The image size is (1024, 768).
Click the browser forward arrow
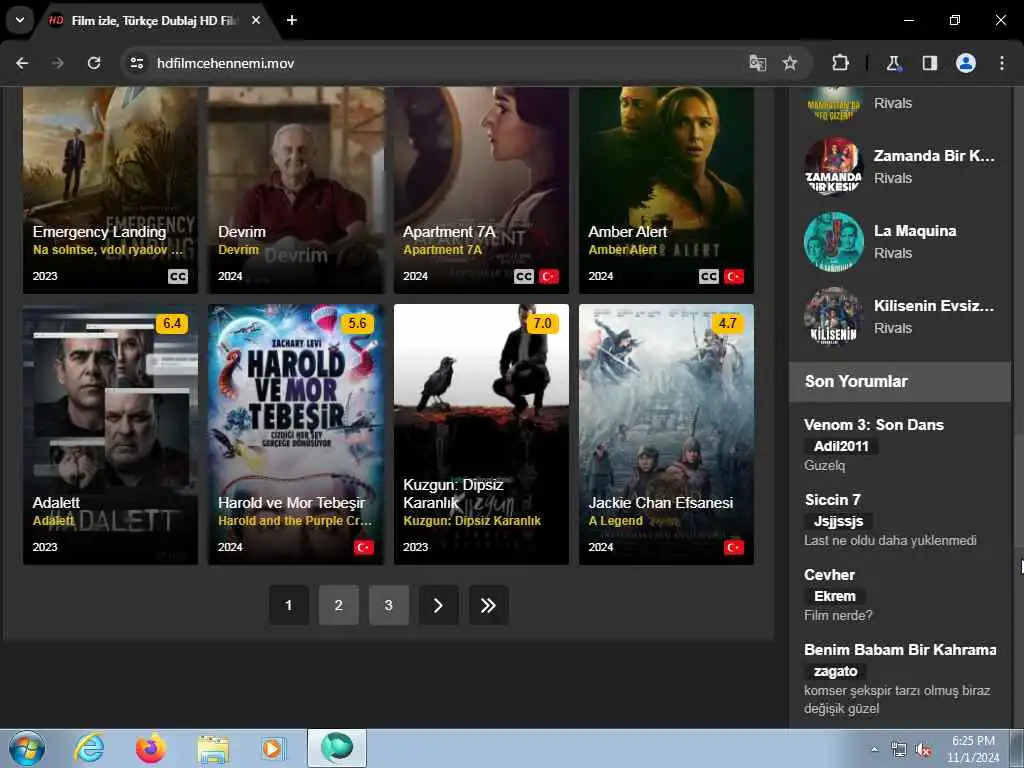point(58,63)
